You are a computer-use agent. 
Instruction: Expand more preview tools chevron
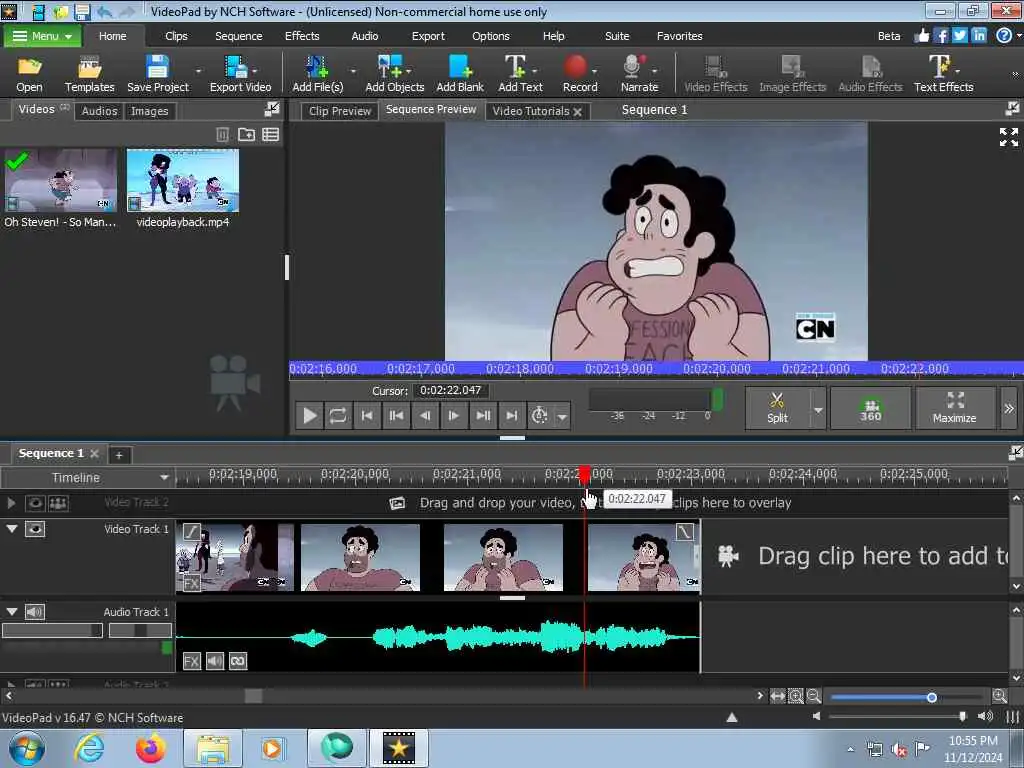1009,409
